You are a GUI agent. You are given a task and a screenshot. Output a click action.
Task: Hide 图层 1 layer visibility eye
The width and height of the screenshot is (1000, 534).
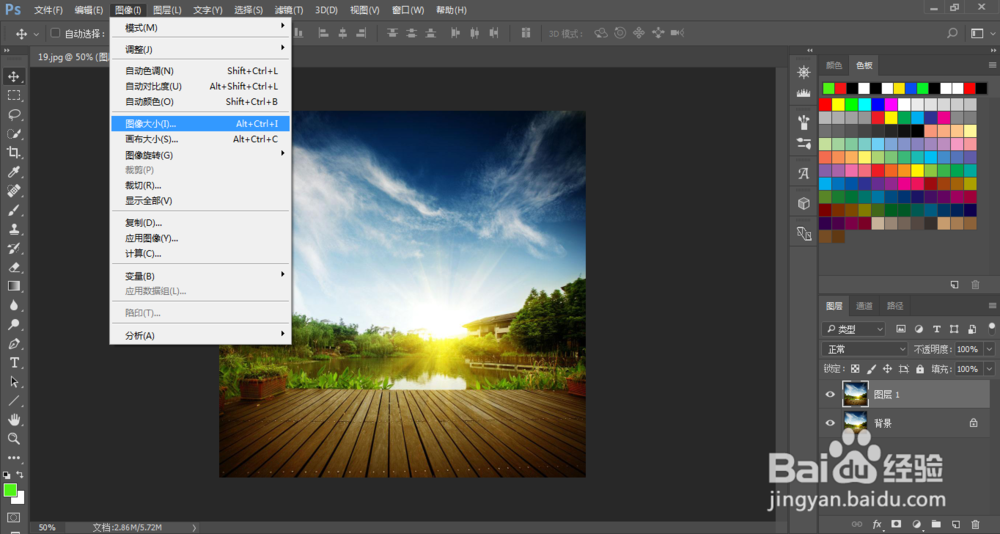(x=830, y=394)
